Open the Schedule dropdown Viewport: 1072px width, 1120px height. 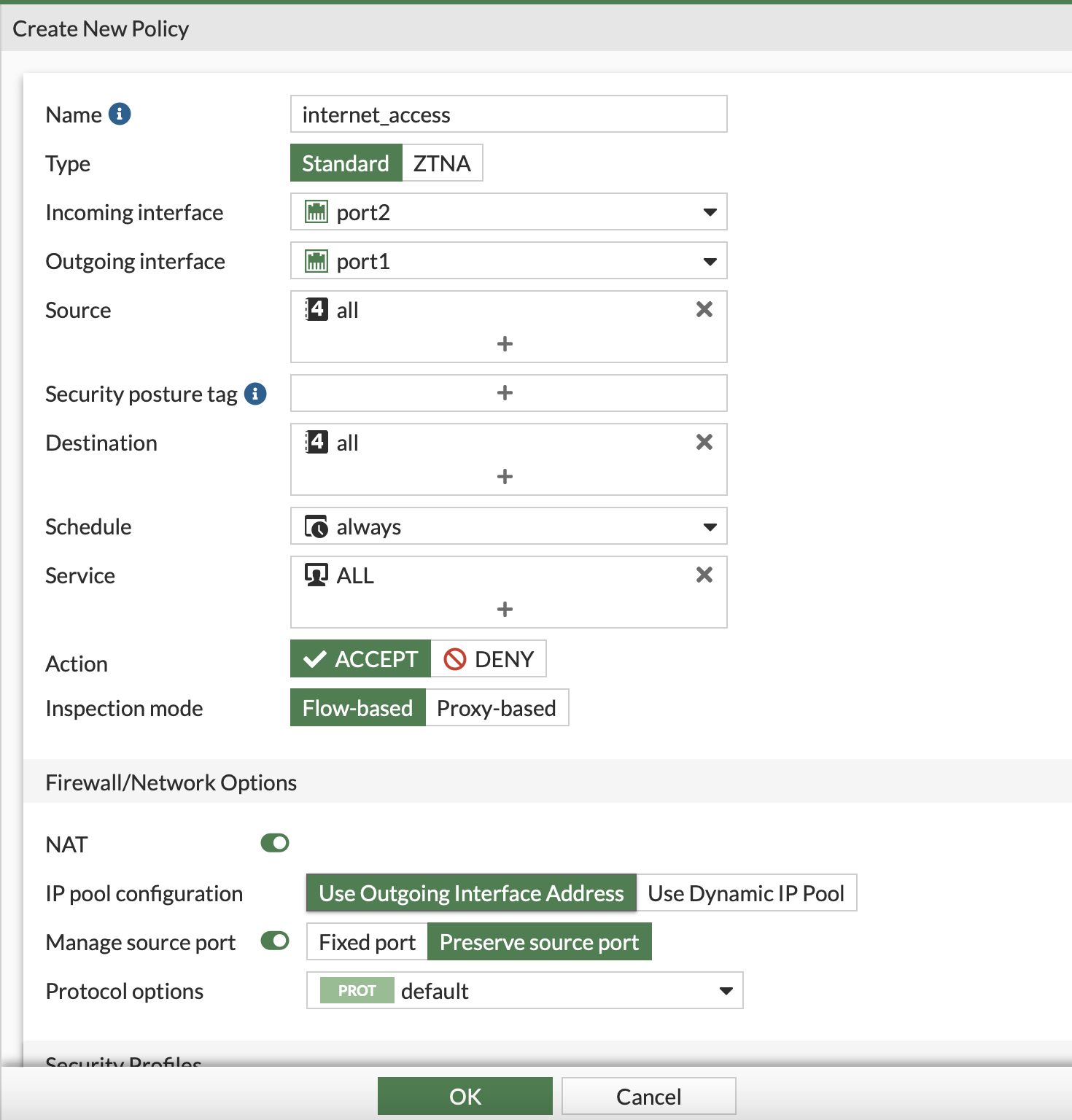[x=509, y=526]
